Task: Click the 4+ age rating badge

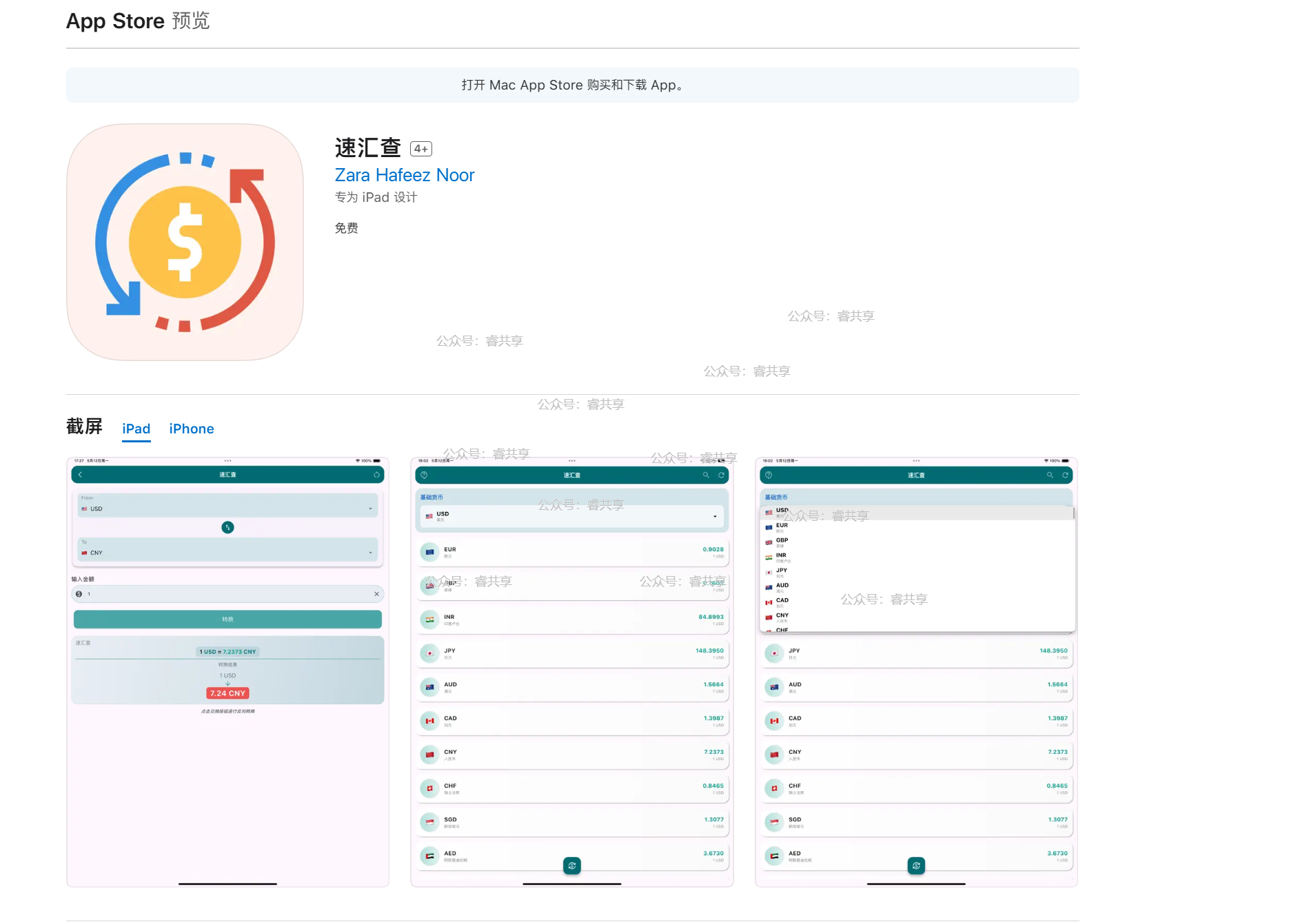Action: point(421,149)
